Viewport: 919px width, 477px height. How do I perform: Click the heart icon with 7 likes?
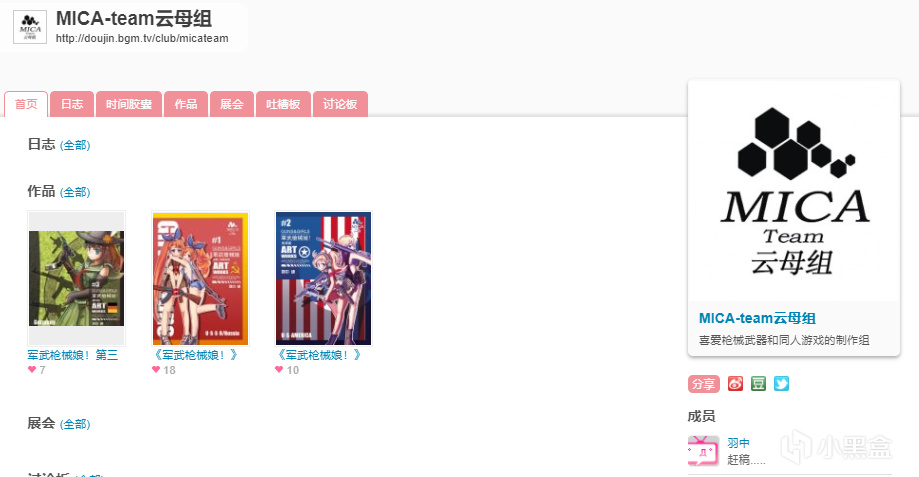pyautogui.click(x=32, y=370)
